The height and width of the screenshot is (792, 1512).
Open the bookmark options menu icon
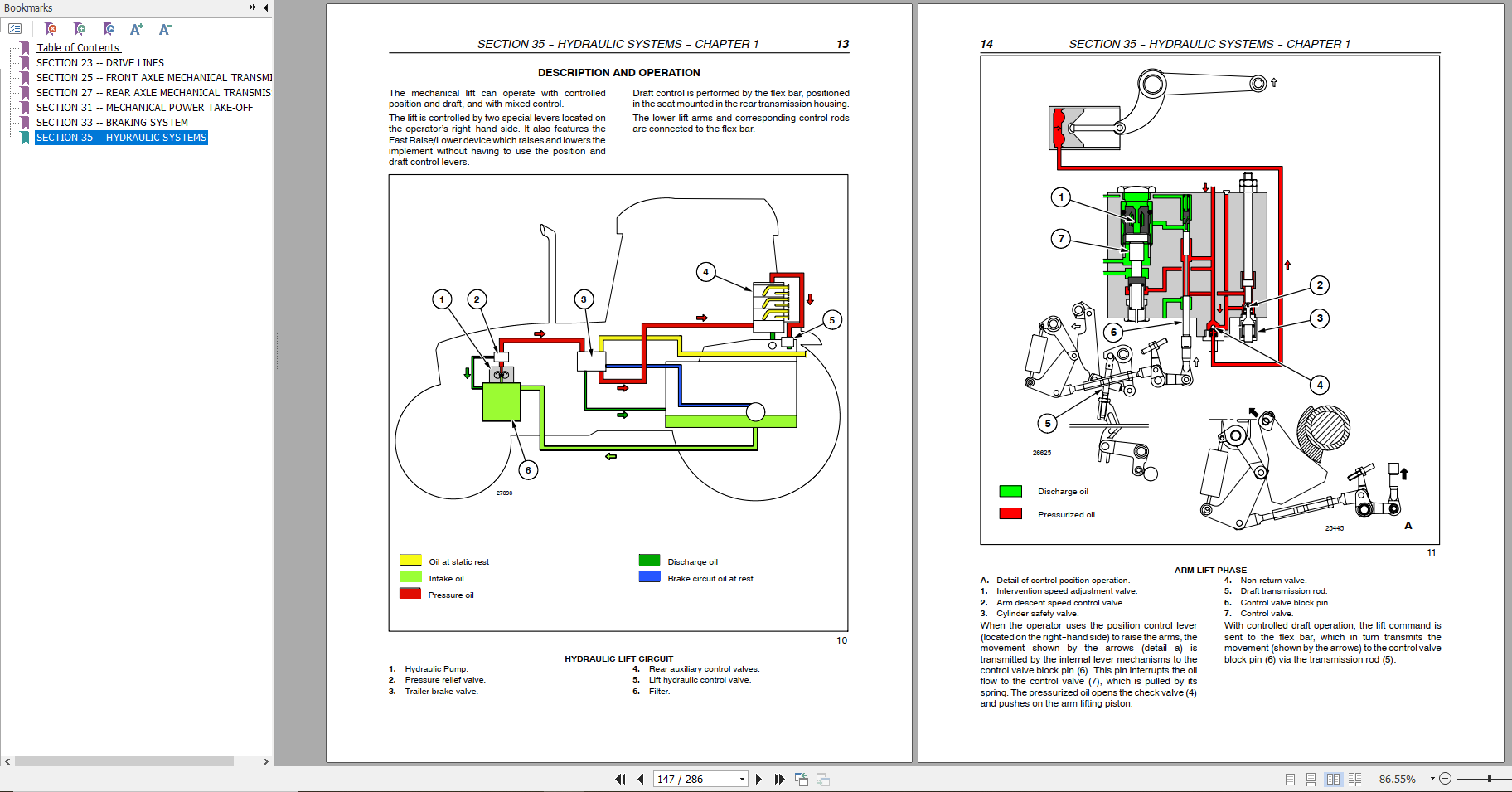click(x=15, y=29)
